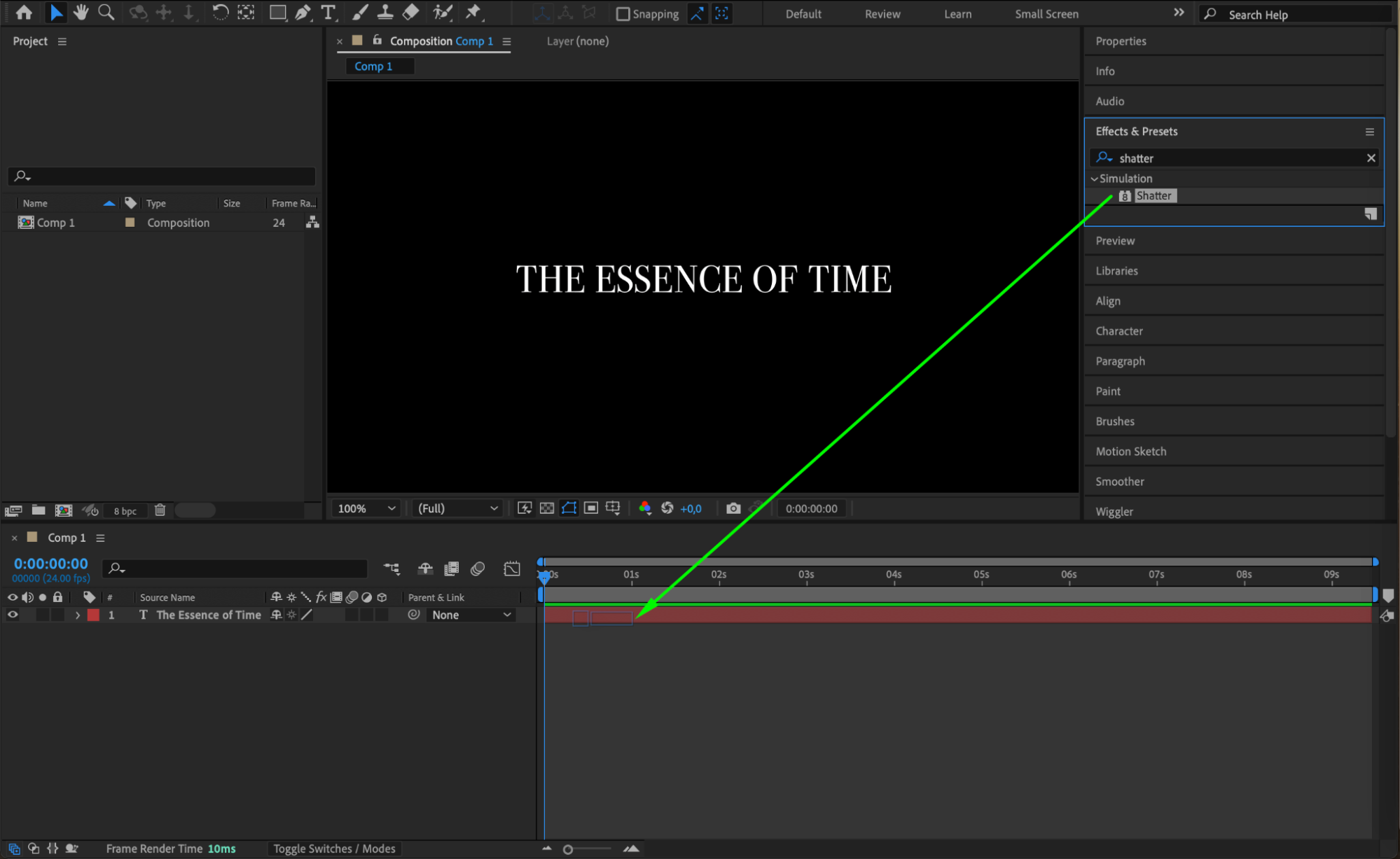Open the 100% magnification dropdown
This screenshot has width=1400, height=859.
[x=367, y=508]
